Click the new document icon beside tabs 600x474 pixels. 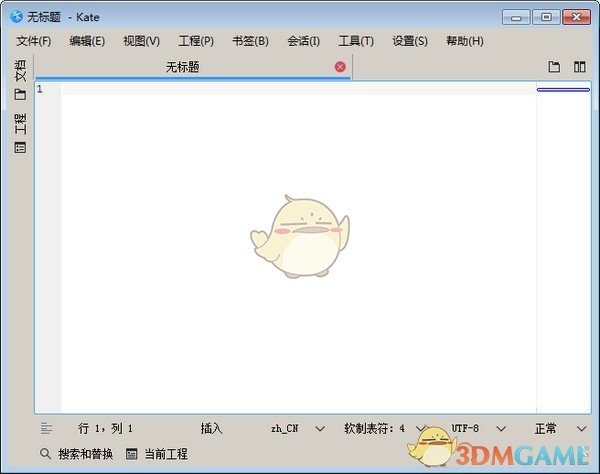coord(554,67)
